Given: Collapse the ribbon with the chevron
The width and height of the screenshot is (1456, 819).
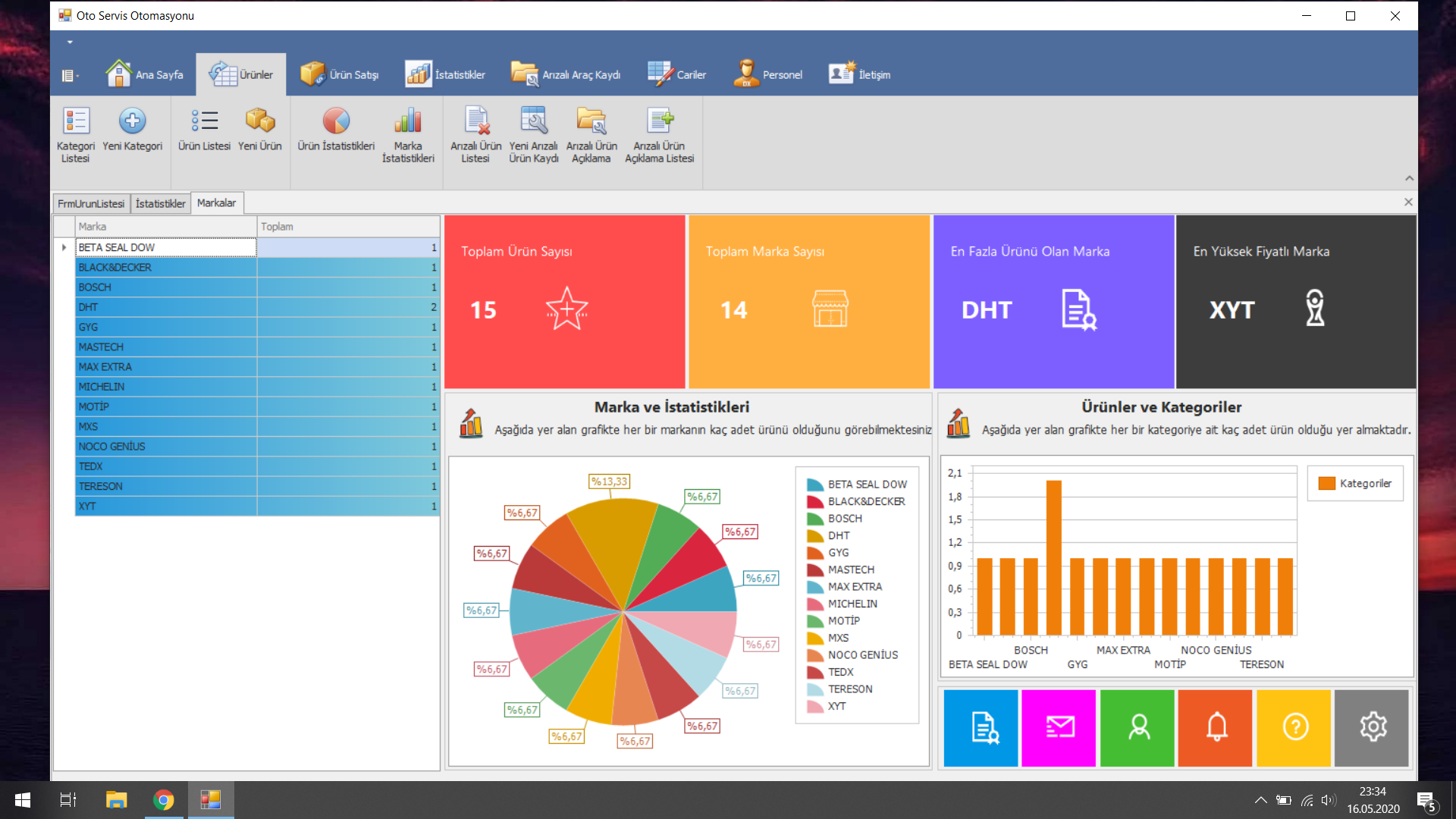Looking at the screenshot, I should point(1409,178).
